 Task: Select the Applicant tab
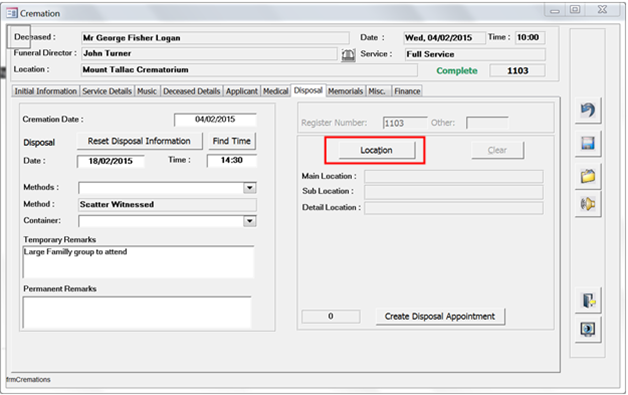tap(242, 91)
